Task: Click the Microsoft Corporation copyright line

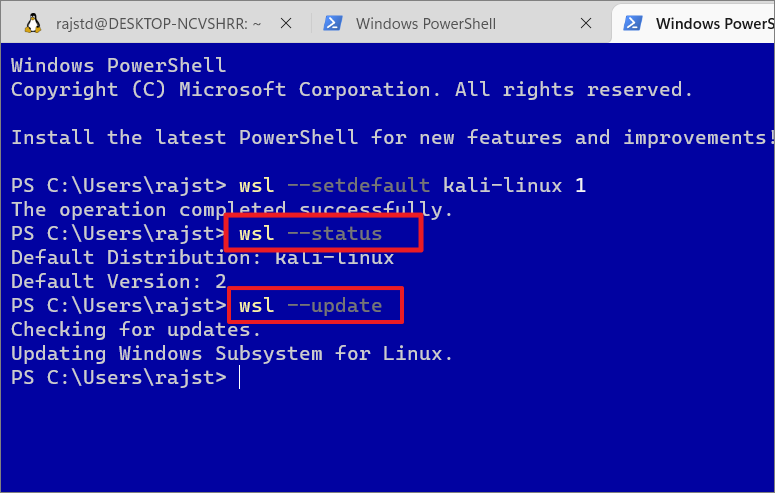Action: [x=351, y=90]
